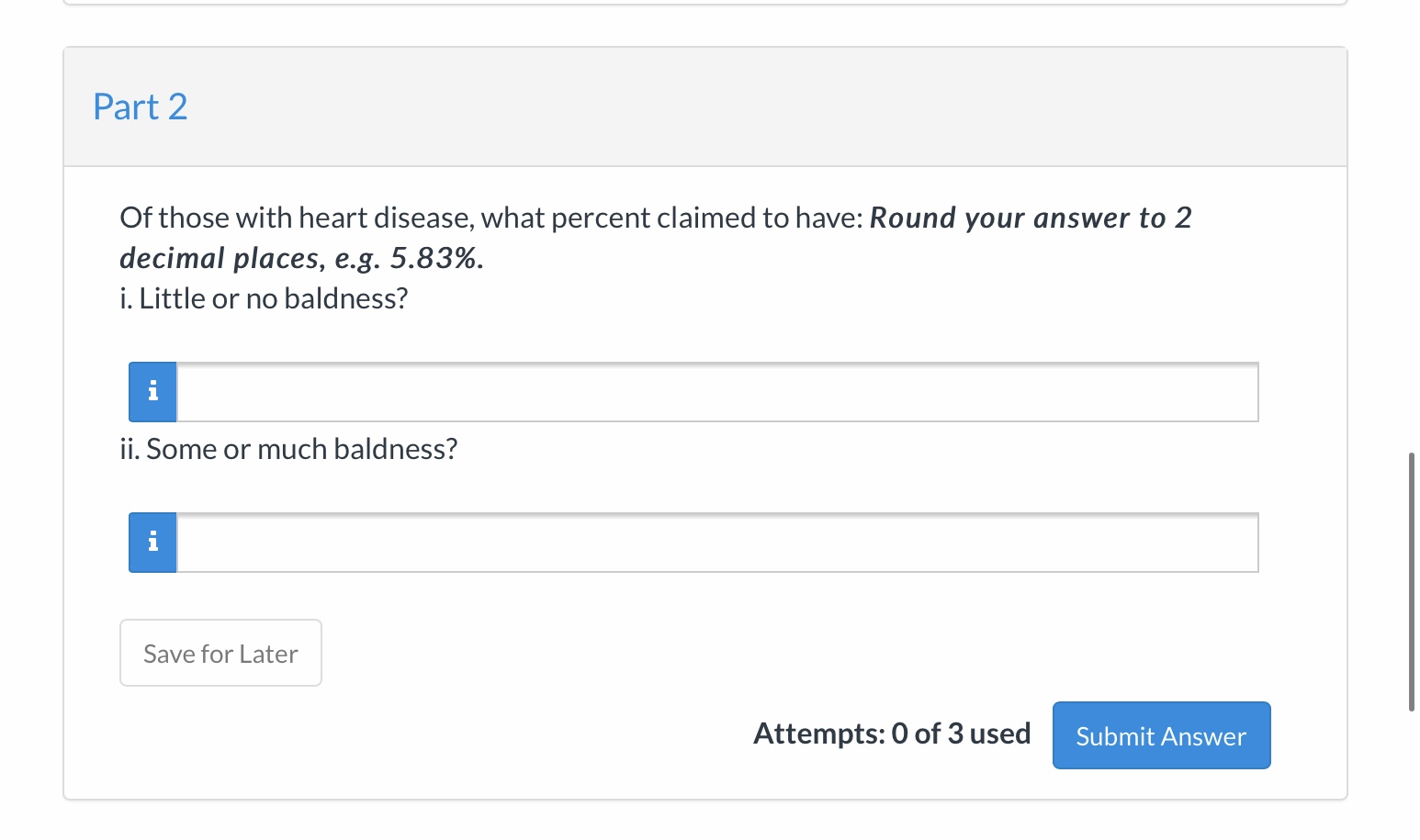Image resolution: width=1420 pixels, height=840 pixels.
Task: Click the 'ii. Some or much baldness?' label
Action: (288, 450)
